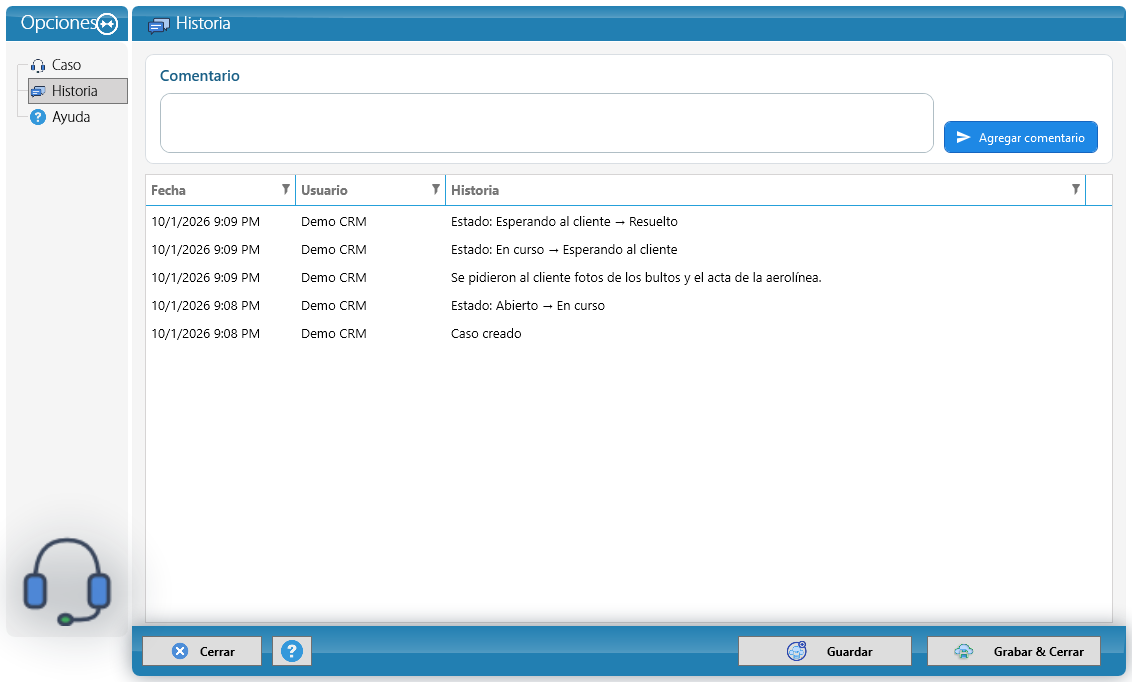The height and width of the screenshot is (682, 1132).
Task: Open the Ayuda section
Action: 71,117
